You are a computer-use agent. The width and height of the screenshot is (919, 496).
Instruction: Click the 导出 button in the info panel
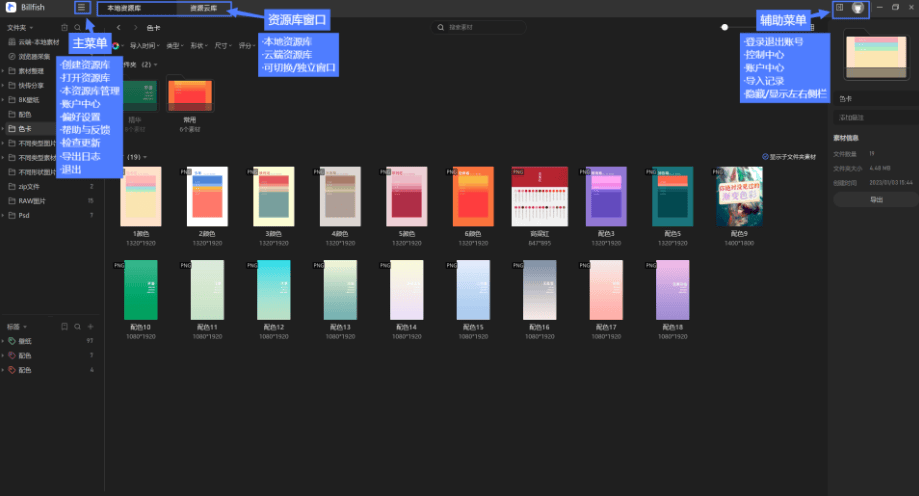[x=876, y=200]
